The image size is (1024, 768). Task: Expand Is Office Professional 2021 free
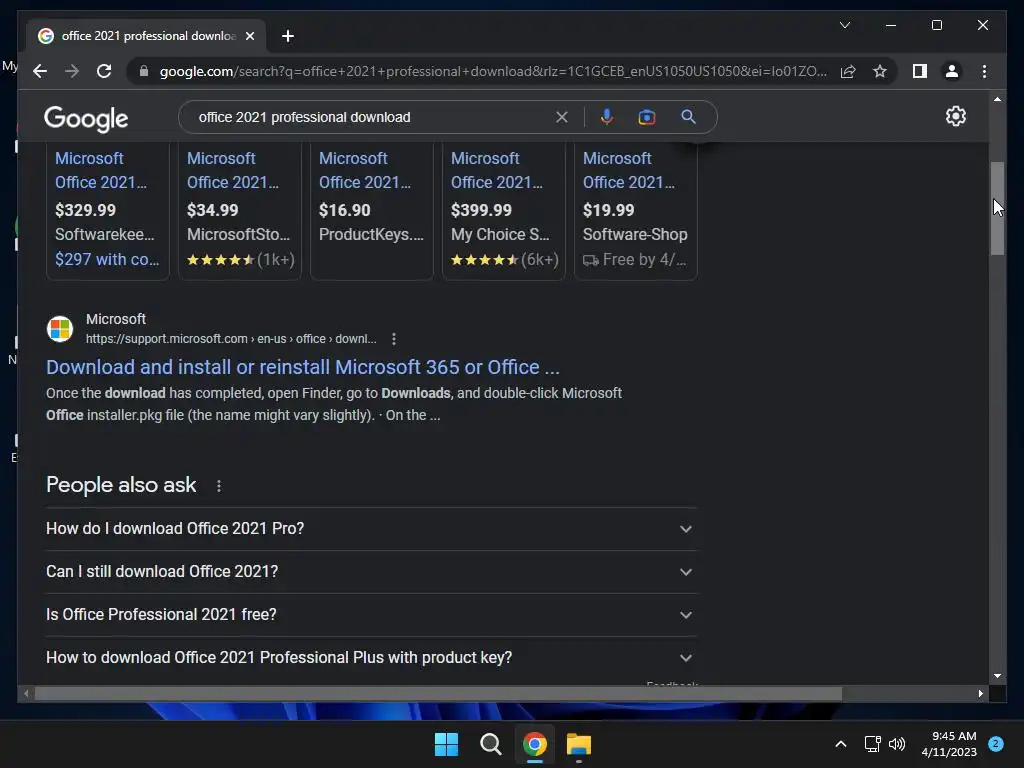click(371, 615)
